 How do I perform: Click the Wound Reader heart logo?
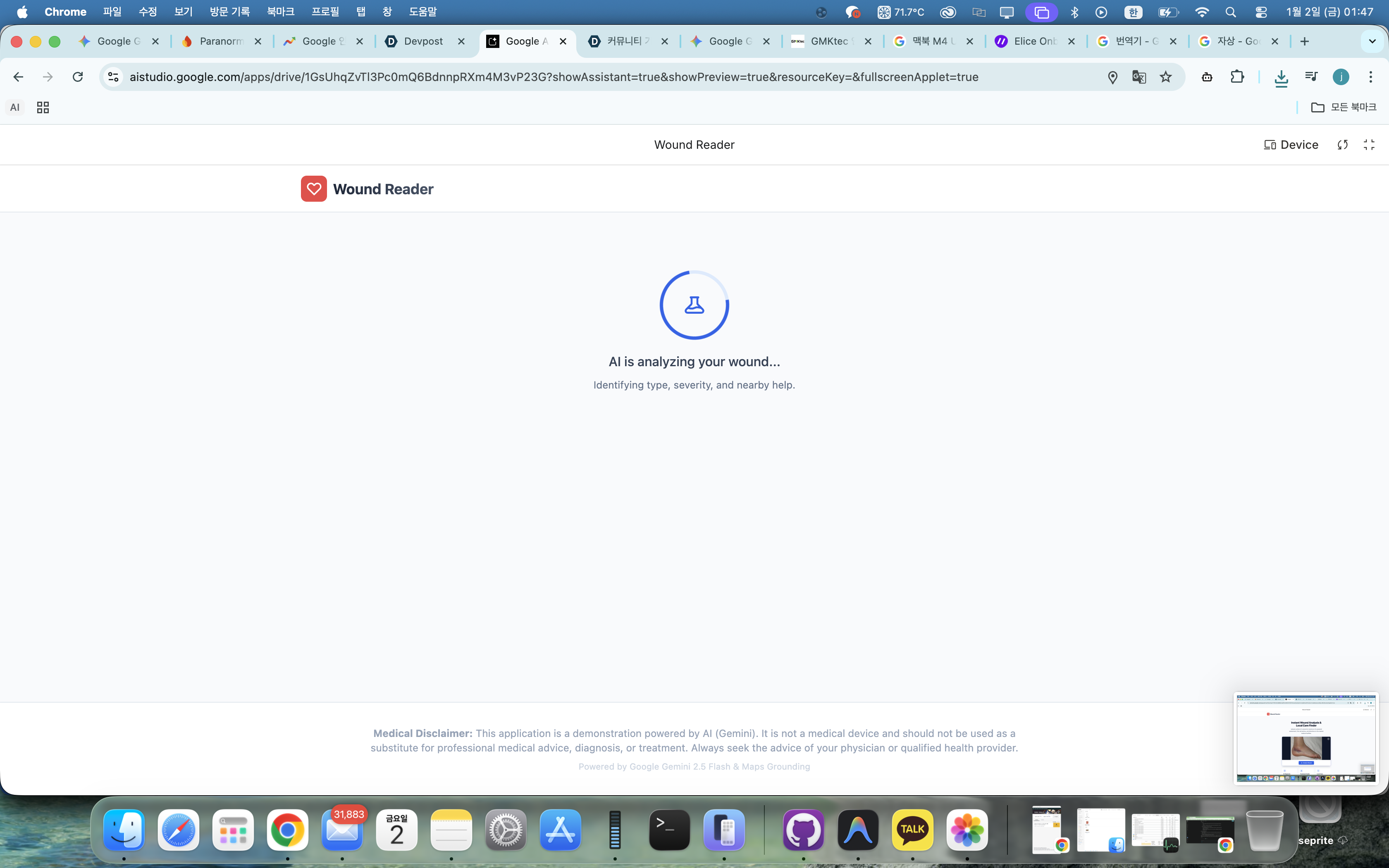coord(313,189)
